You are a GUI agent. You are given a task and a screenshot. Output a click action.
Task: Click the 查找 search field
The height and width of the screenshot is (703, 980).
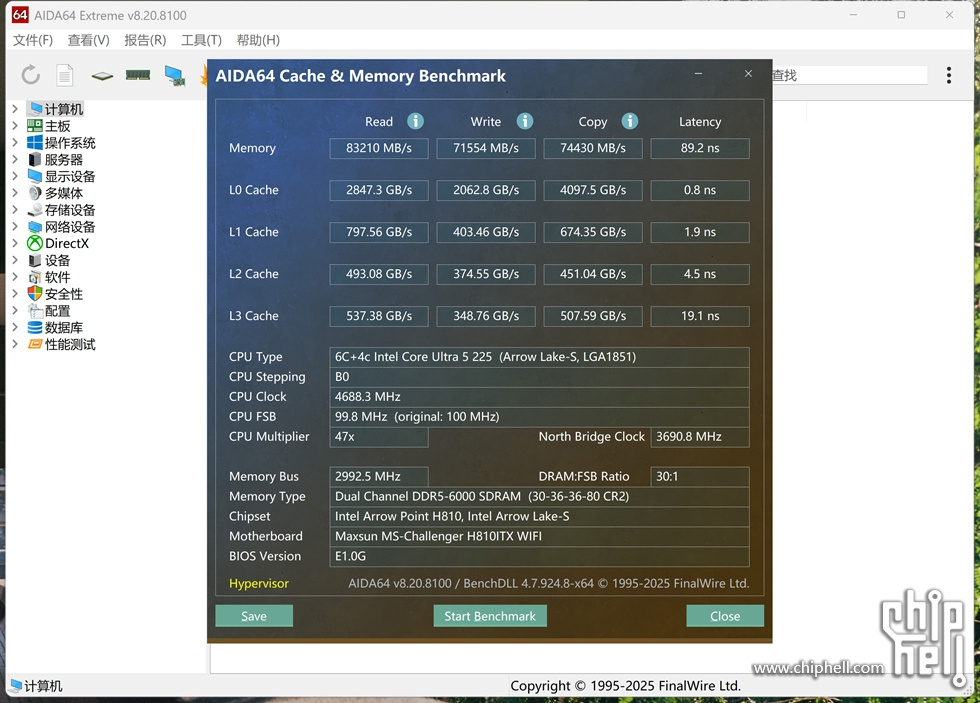click(850, 76)
